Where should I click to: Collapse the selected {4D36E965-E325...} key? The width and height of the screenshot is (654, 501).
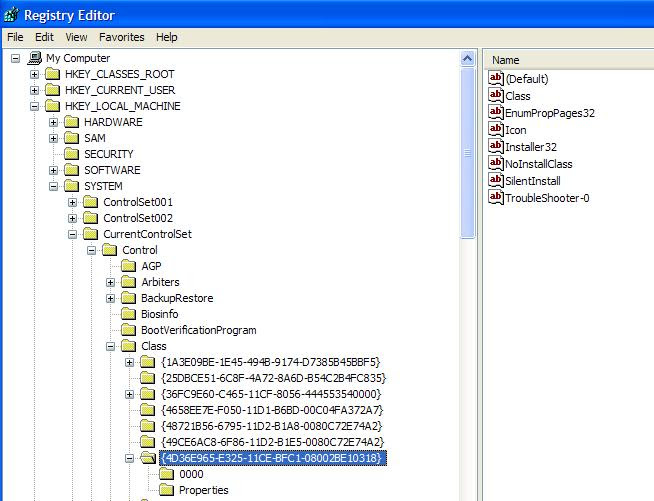(130, 458)
